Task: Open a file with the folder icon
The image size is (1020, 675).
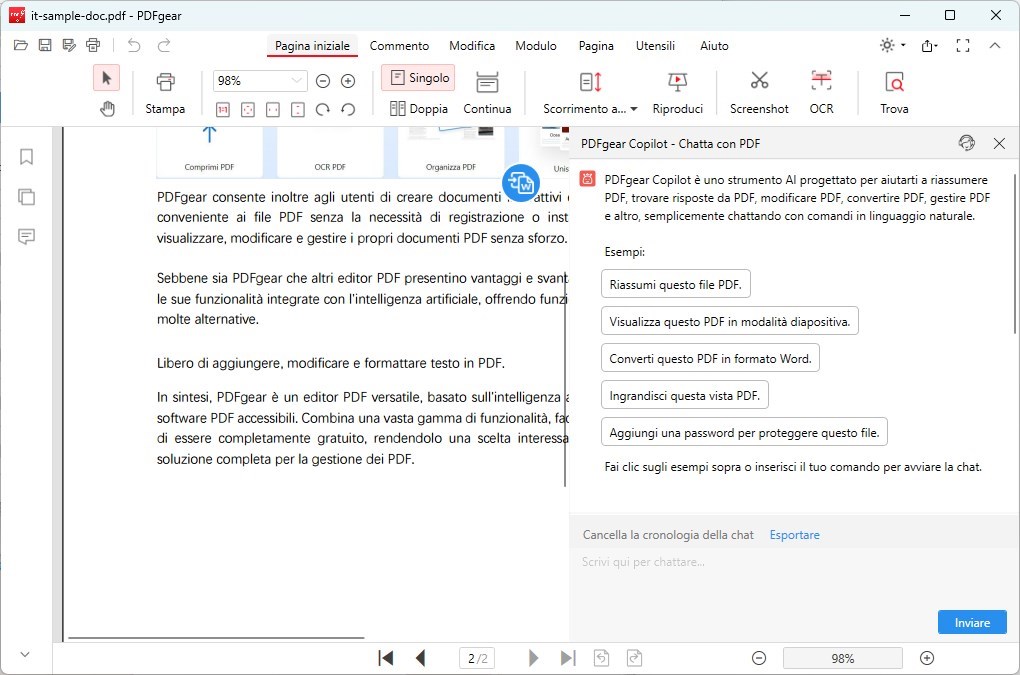Action: 21,45
